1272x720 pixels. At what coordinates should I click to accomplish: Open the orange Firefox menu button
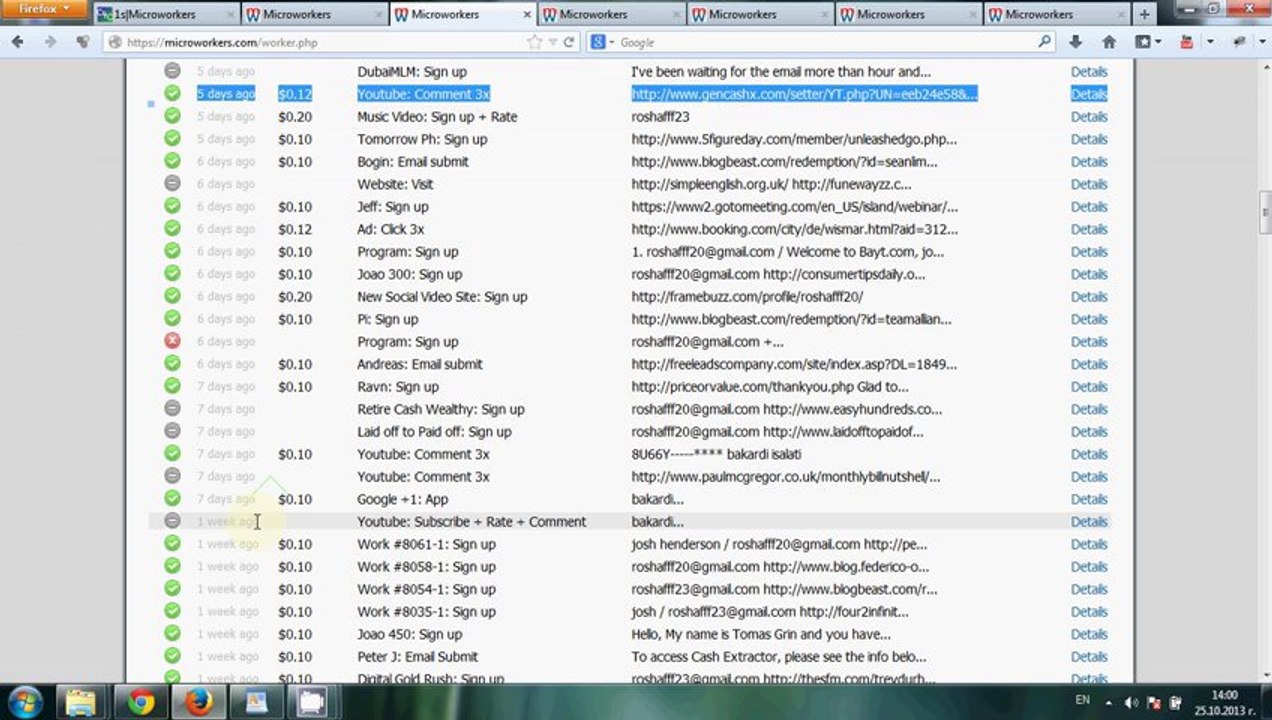click(44, 9)
